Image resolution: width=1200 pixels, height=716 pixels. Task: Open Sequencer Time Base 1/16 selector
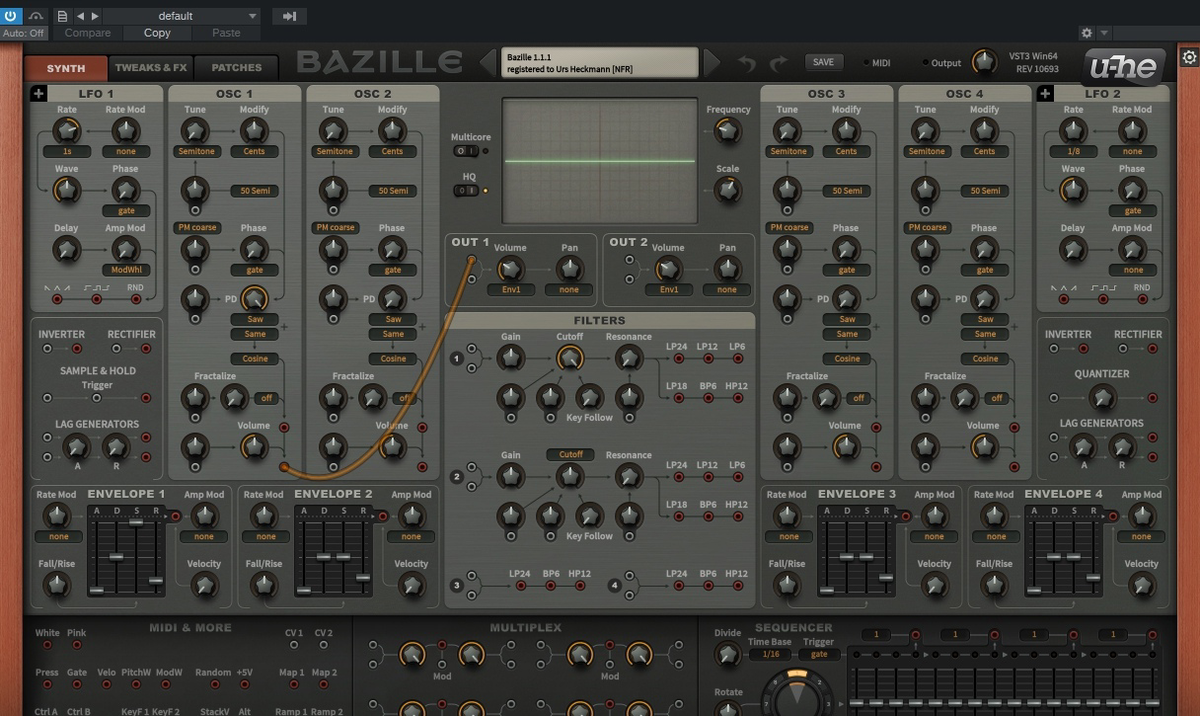[770, 654]
